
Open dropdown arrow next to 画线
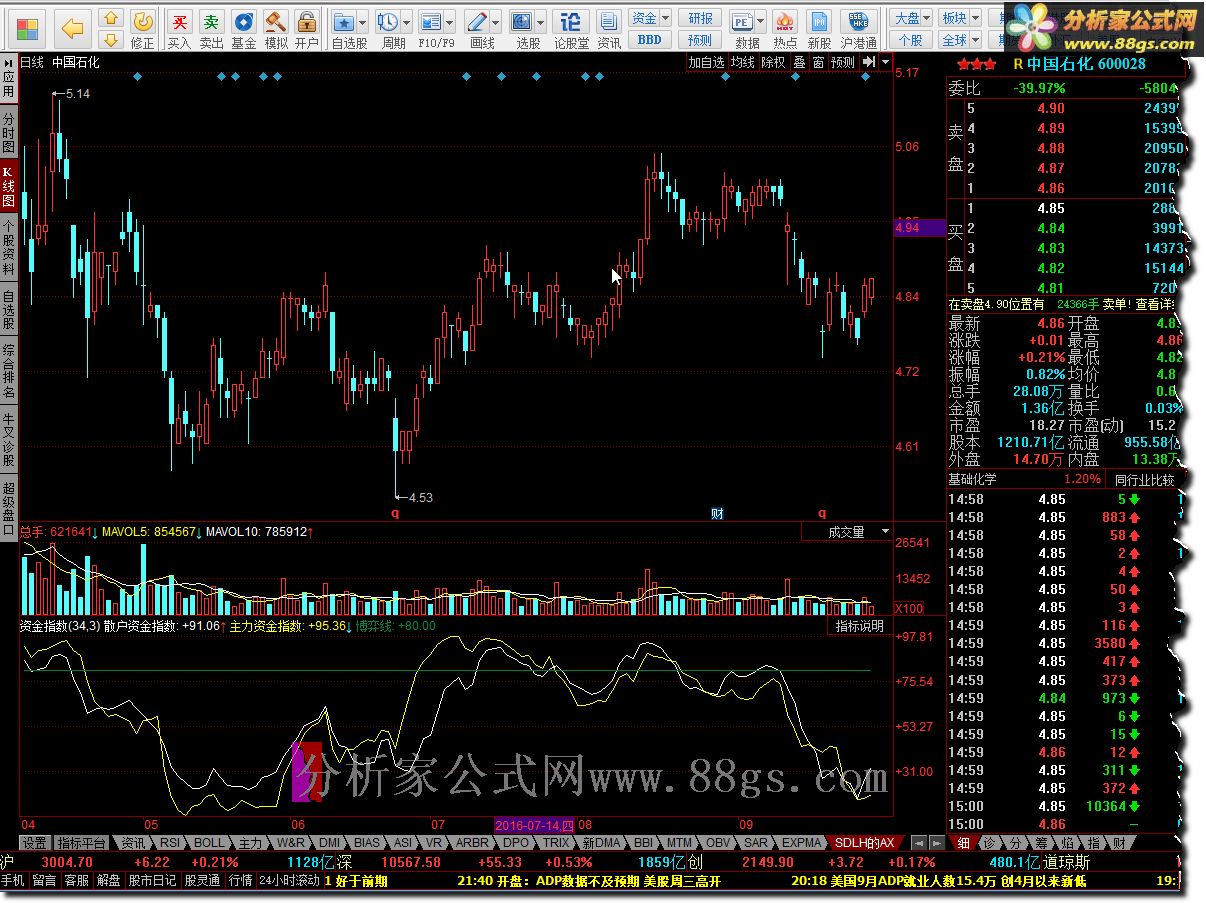pyautogui.click(x=496, y=22)
